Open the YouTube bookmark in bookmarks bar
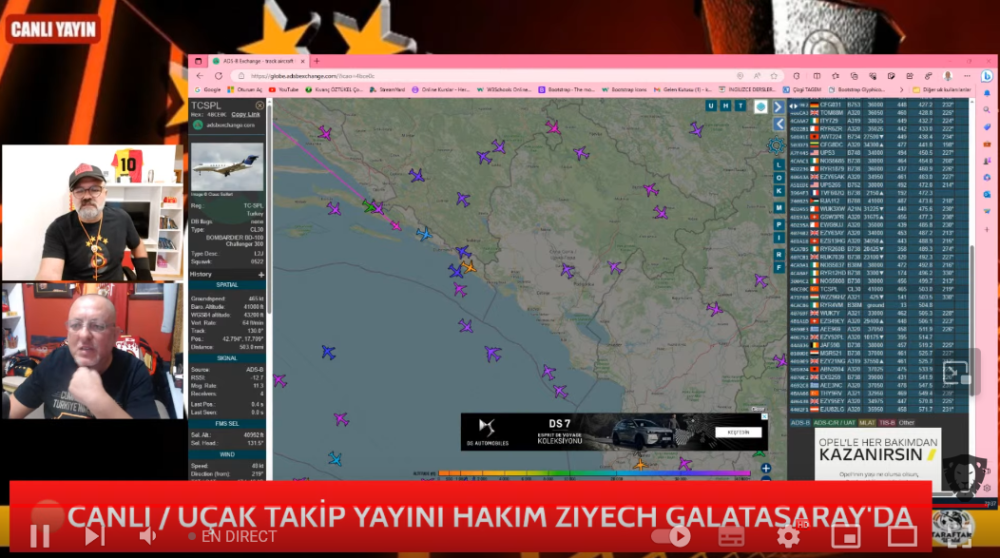The width and height of the screenshot is (1000, 558). 284,89
